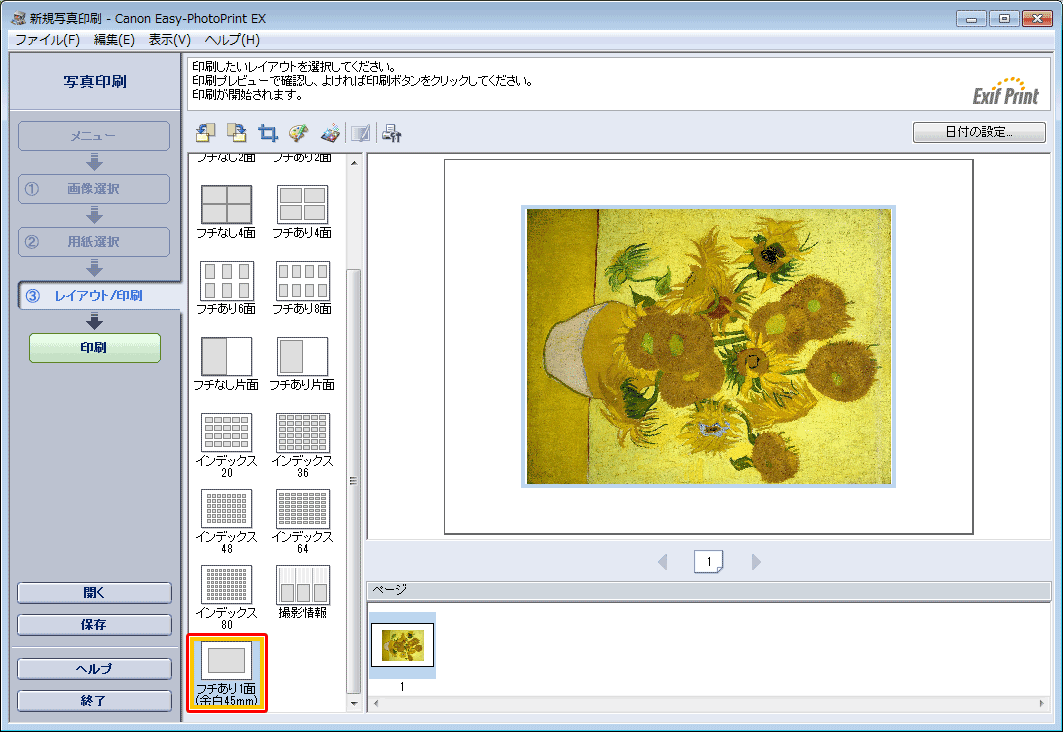Go back to the 画像選択 step
The width and height of the screenshot is (1063, 732).
point(94,189)
